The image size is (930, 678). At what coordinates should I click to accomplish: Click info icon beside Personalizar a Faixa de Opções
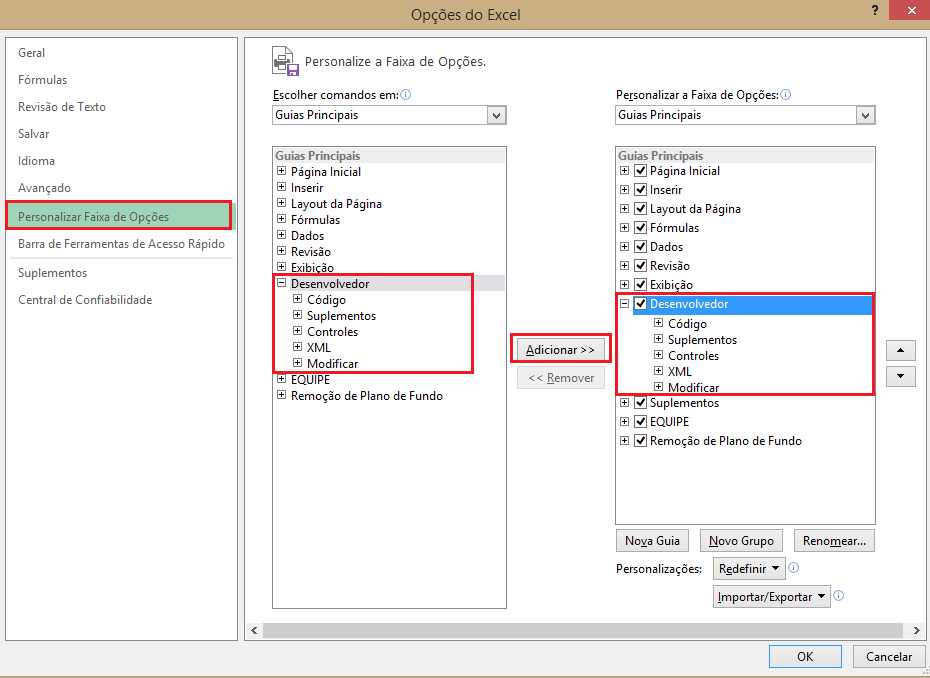pyautogui.click(x=785, y=95)
